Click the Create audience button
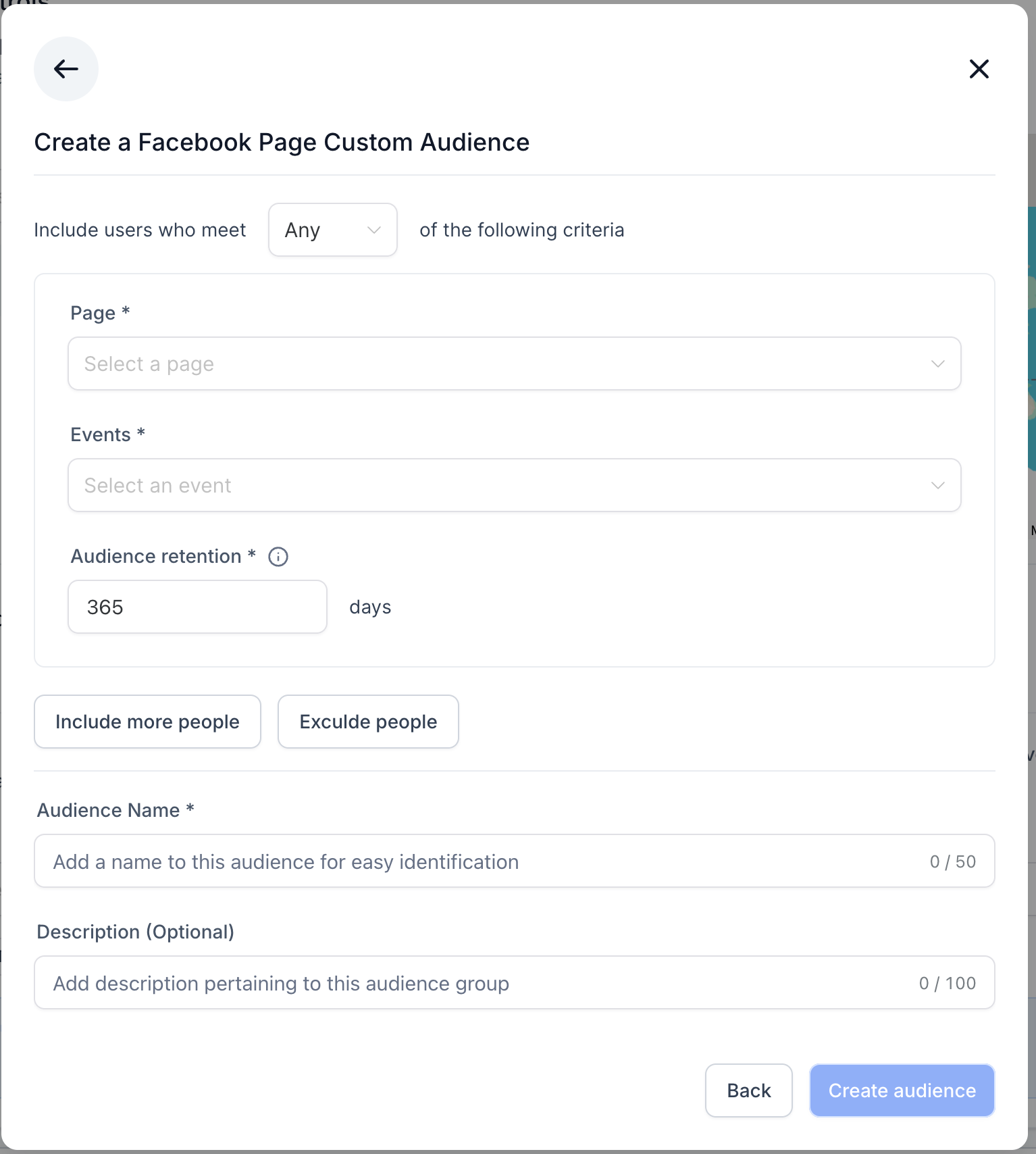The image size is (1036, 1154). [x=902, y=1090]
